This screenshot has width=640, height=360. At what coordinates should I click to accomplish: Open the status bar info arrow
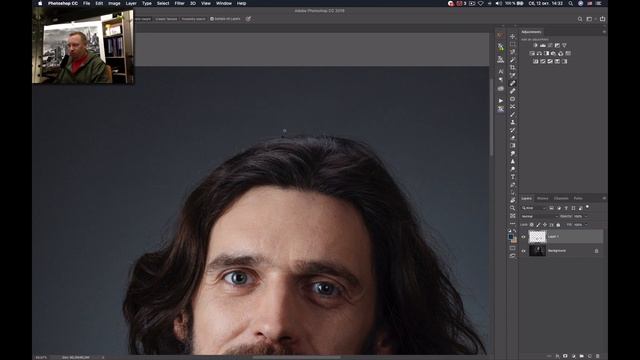[103, 357]
